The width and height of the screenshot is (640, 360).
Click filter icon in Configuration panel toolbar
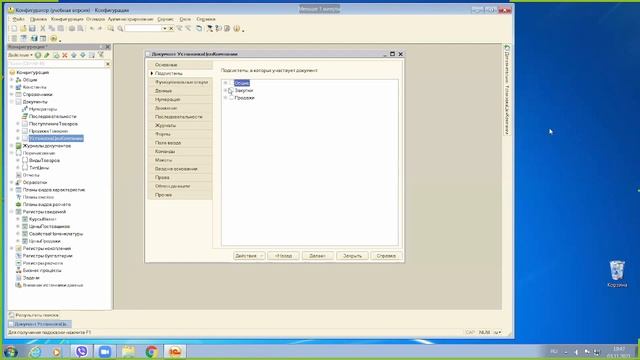click(x=101, y=55)
